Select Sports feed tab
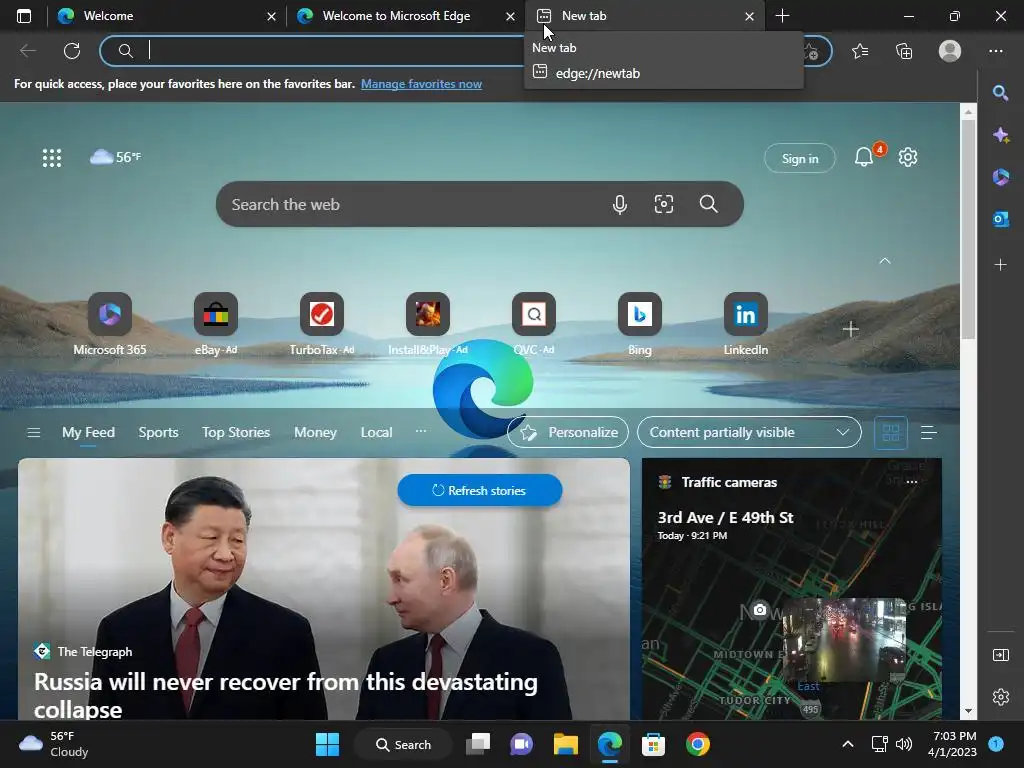The width and height of the screenshot is (1024, 768). (x=158, y=432)
